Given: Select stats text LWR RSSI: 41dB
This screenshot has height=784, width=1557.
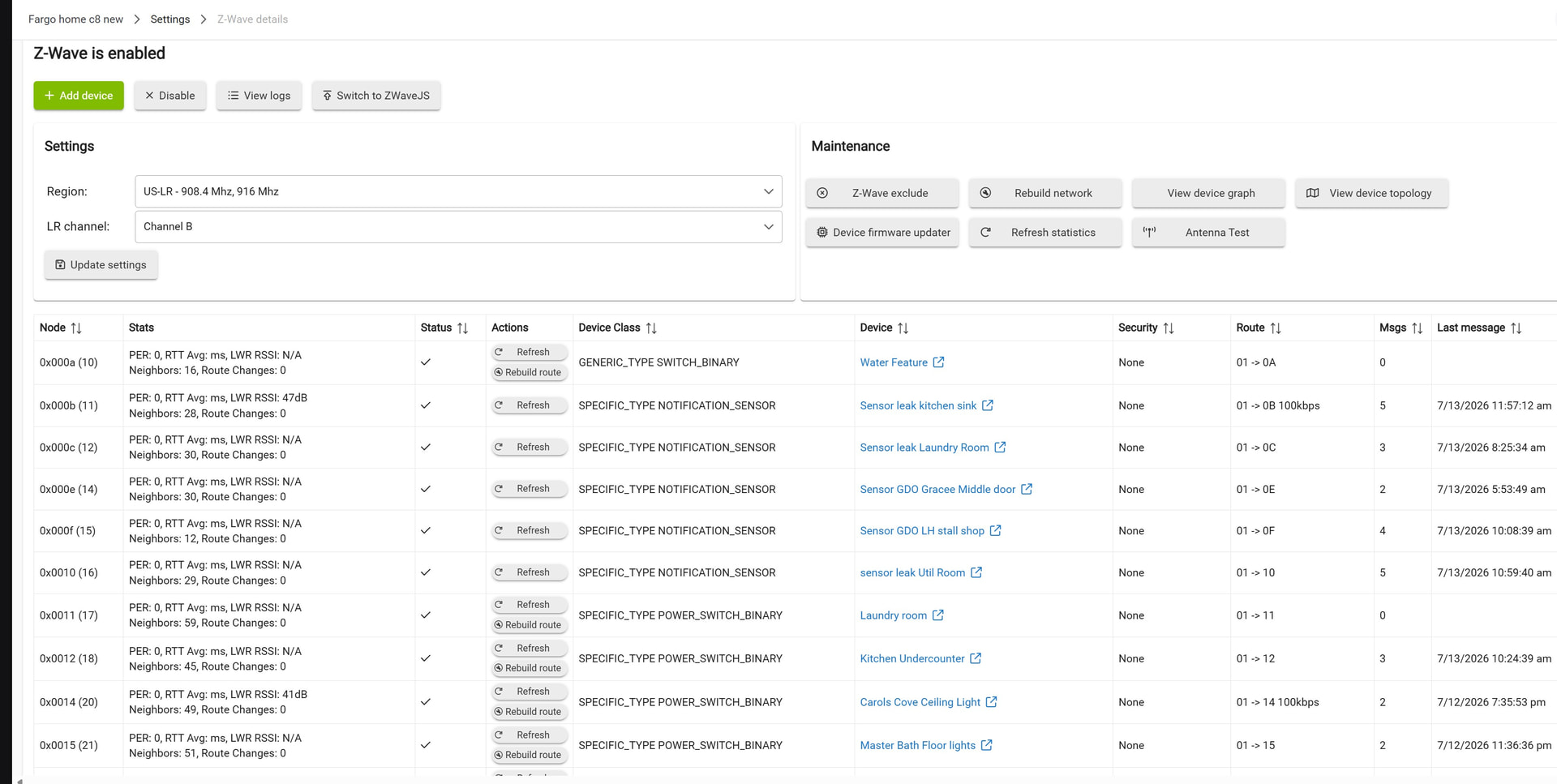Looking at the screenshot, I should pyautogui.click(x=268, y=695).
